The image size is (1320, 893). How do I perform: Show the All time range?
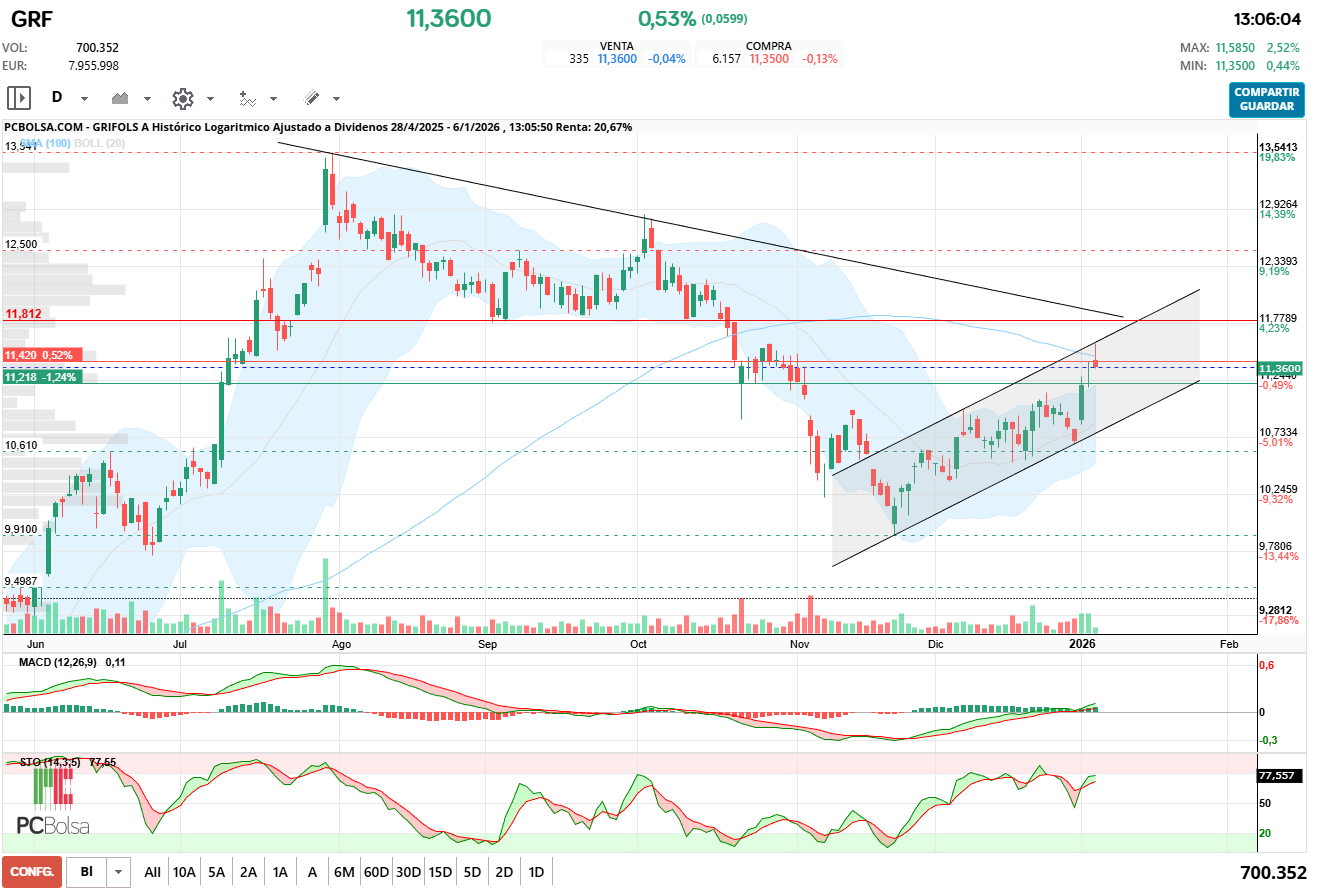click(x=152, y=872)
